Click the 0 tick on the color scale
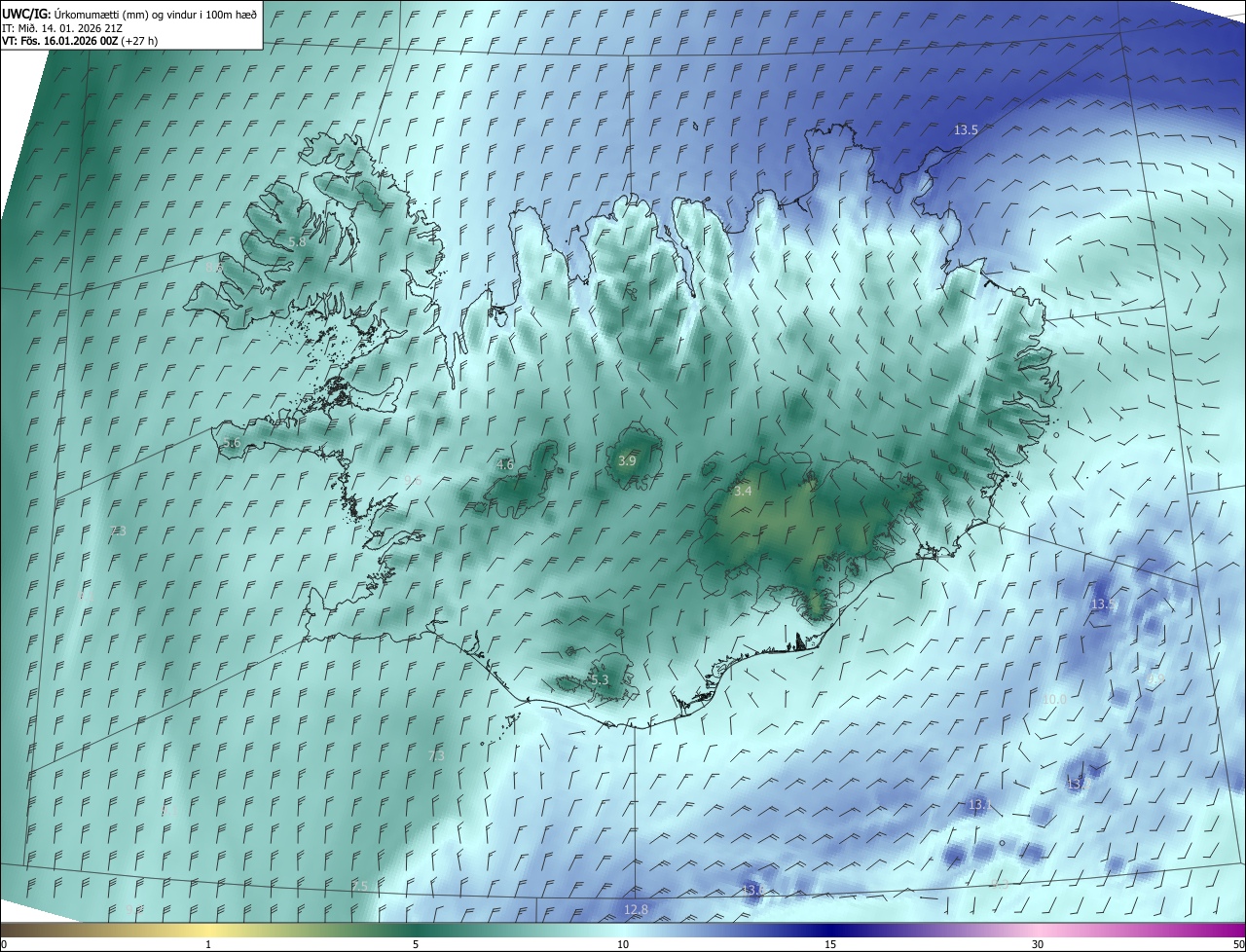Image resolution: width=1246 pixels, height=952 pixels. pos(4,944)
